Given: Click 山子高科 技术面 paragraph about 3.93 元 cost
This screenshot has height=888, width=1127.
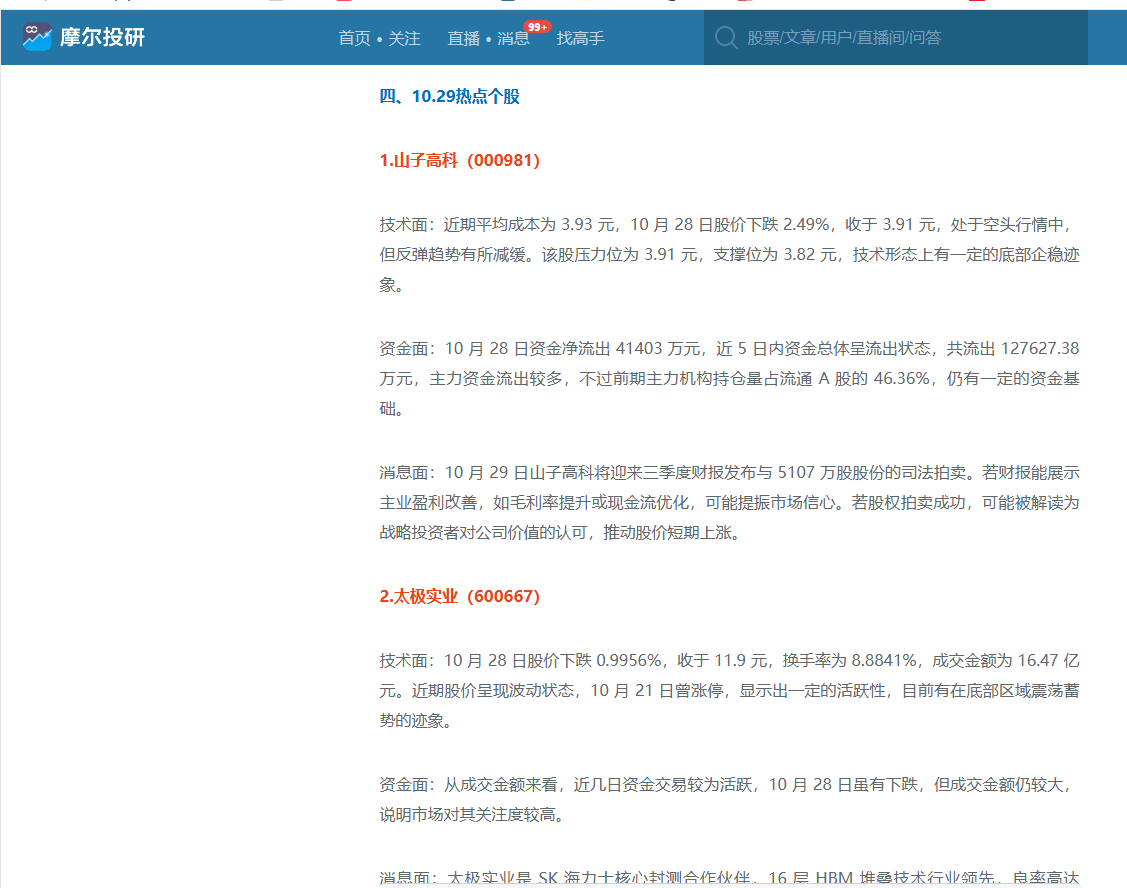Looking at the screenshot, I should tap(729, 254).
